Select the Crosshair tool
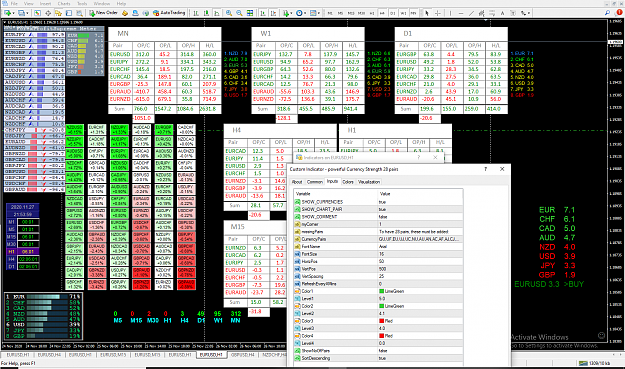Viewport: 625px width, 369px height. click(x=438, y=13)
